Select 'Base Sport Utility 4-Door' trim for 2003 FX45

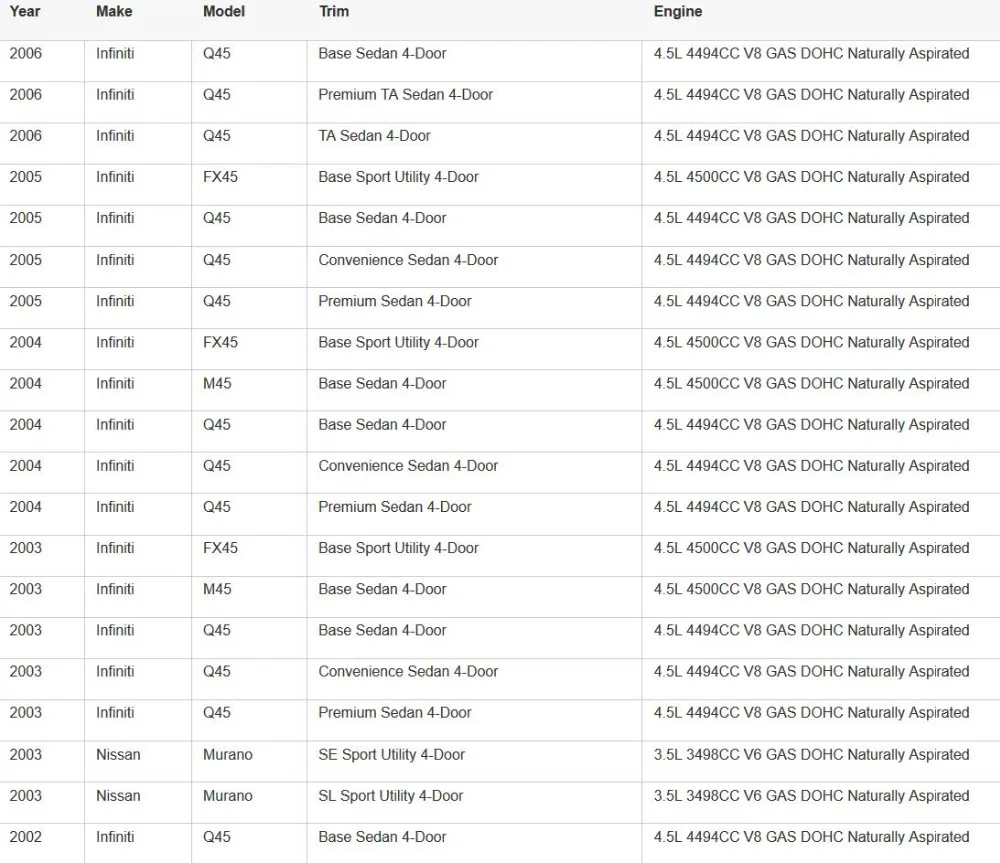click(x=398, y=548)
